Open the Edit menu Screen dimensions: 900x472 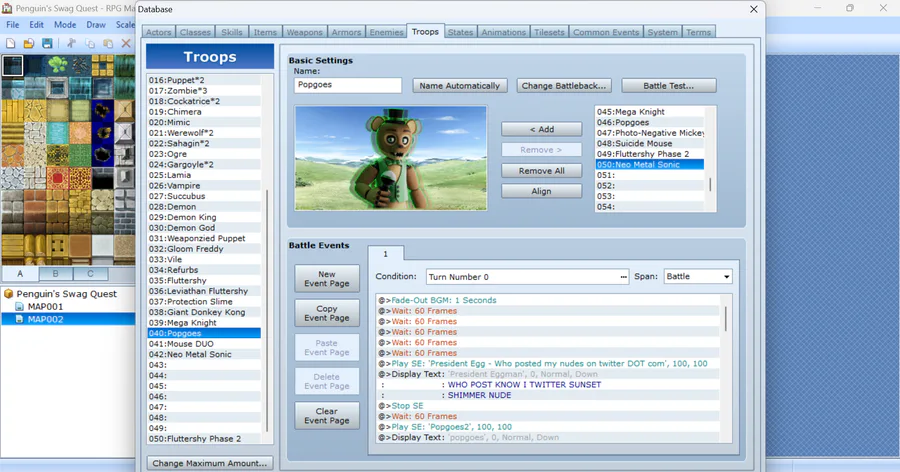click(37, 25)
